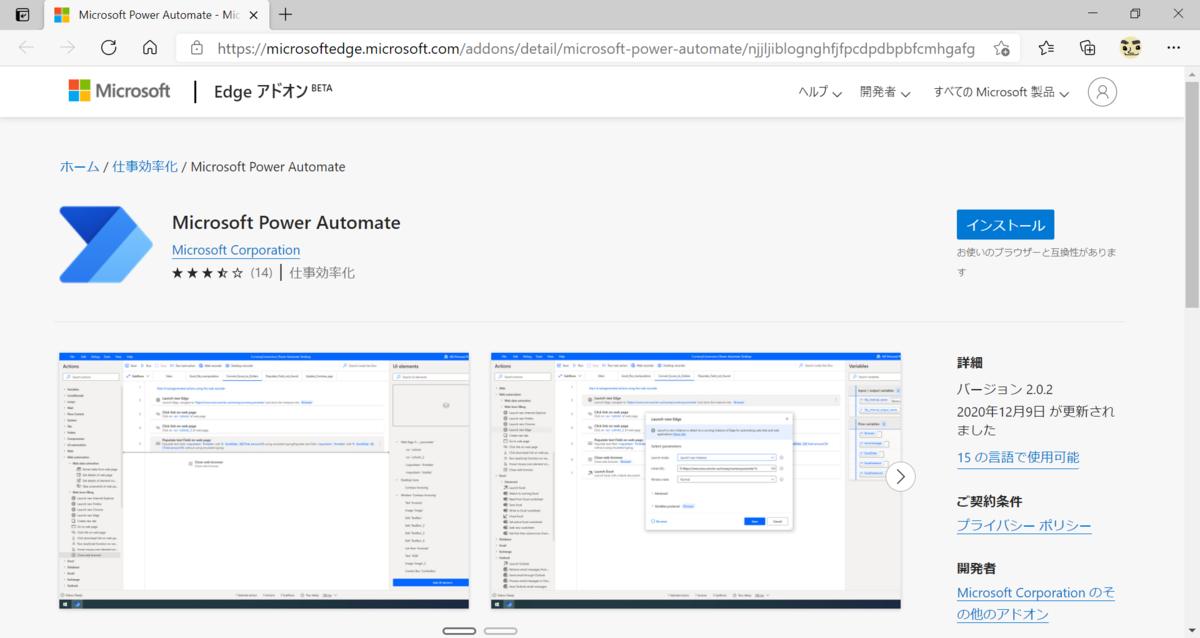Viewport: 1200px width, 638px height.
Task: Open the tab actions menu icon
Action: tap(22, 14)
